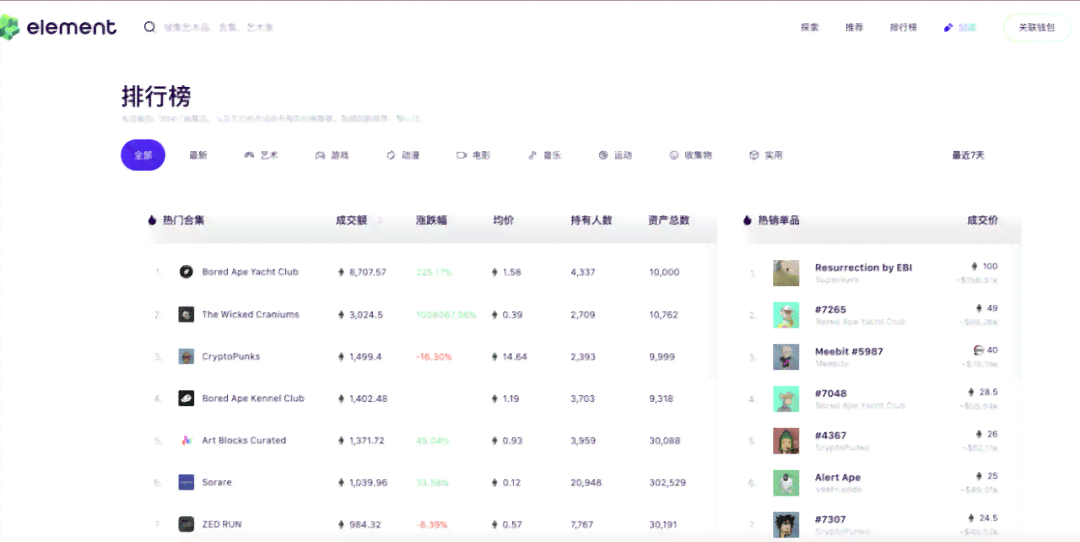Open the 探索 nav item
The image size is (1080, 542).
coord(810,28)
